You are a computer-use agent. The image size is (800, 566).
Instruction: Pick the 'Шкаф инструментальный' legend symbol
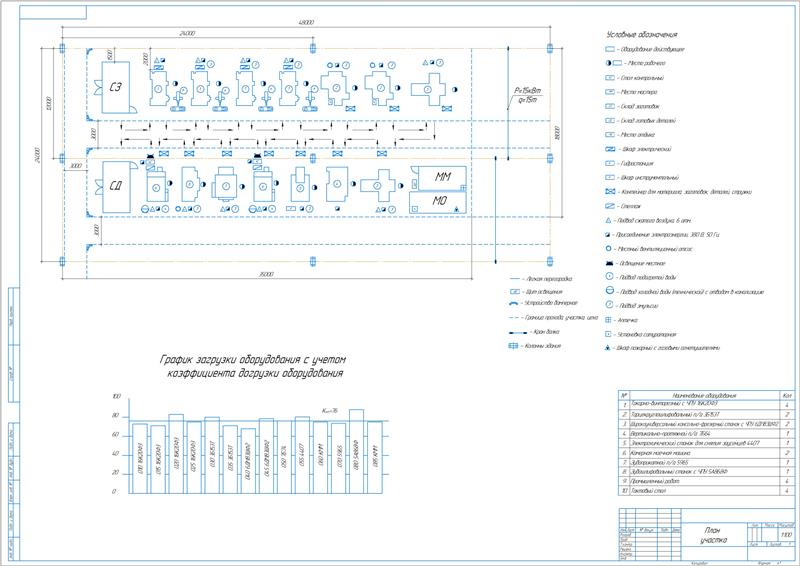pos(609,178)
